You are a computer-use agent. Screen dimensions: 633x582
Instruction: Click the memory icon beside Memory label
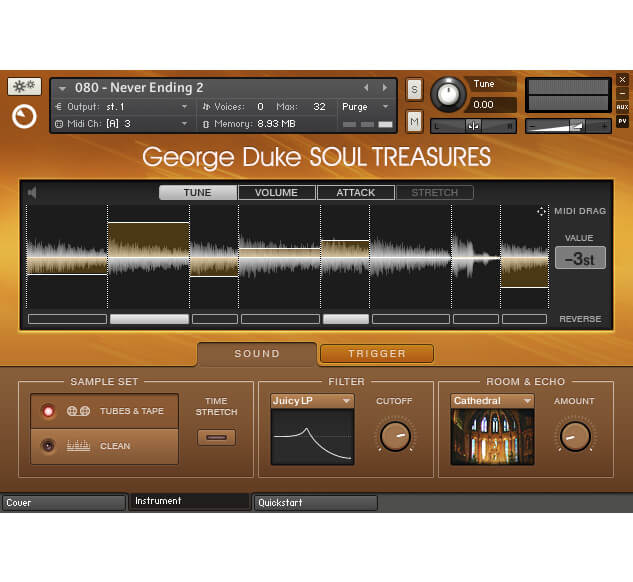(206, 124)
